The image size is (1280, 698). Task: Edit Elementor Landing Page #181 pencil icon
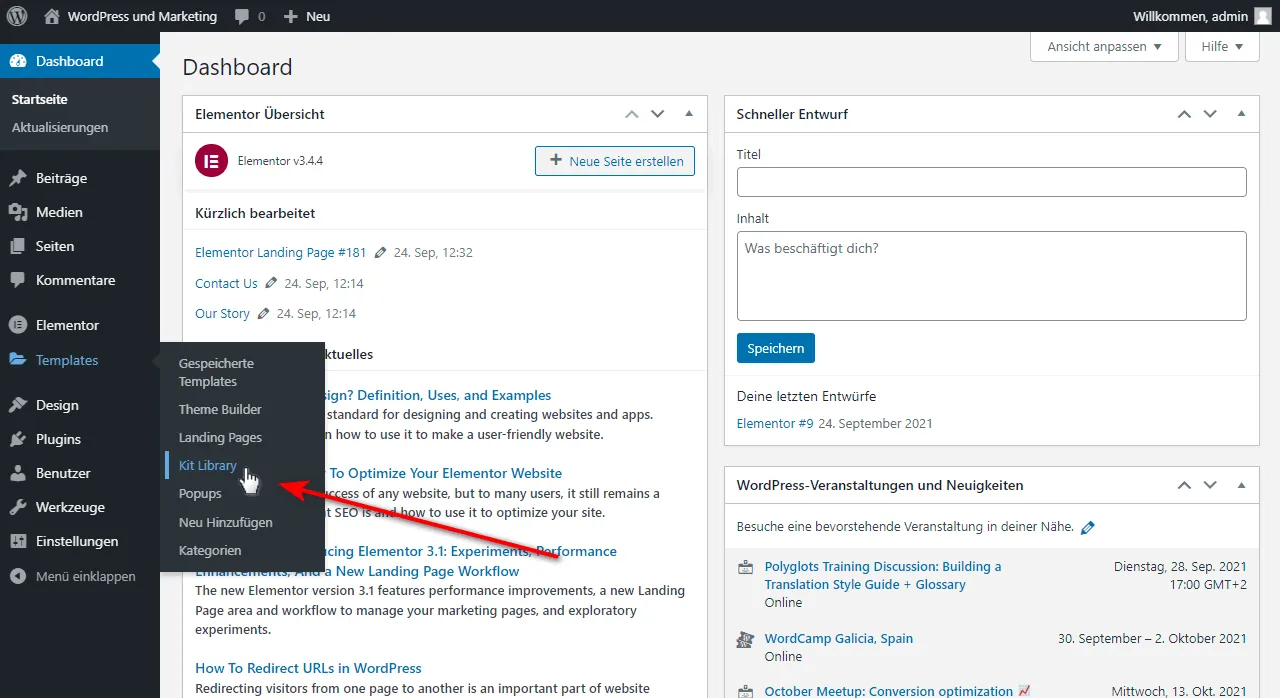click(x=380, y=253)
